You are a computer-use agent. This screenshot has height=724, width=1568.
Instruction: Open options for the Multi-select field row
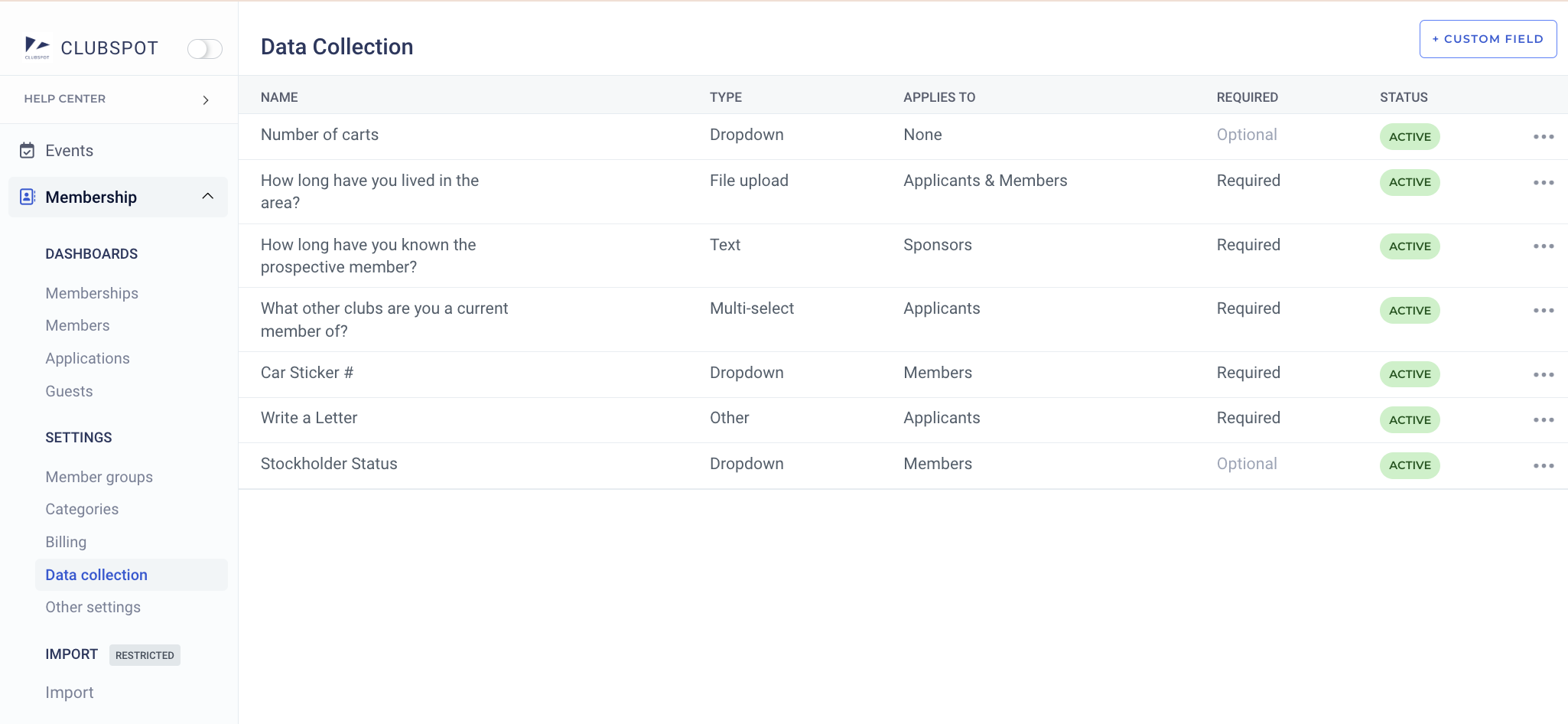coord(1544,311)
